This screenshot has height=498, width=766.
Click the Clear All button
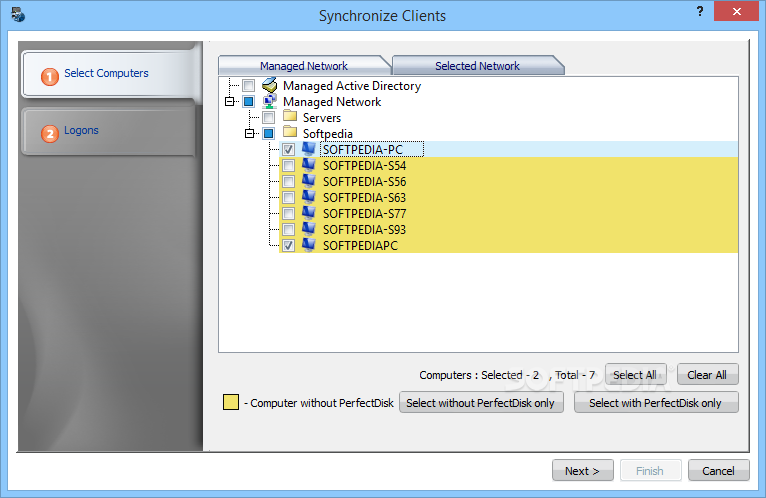[707, 375]
